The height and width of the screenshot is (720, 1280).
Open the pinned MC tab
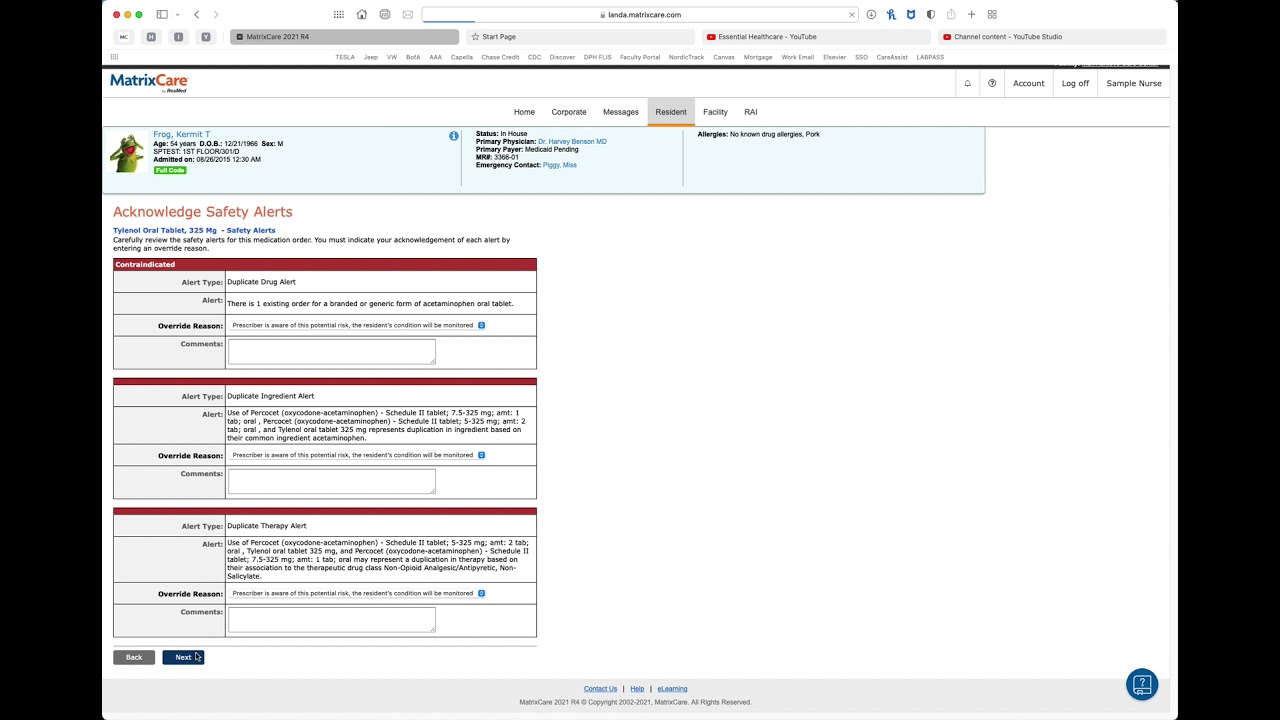tap(124, 37)
